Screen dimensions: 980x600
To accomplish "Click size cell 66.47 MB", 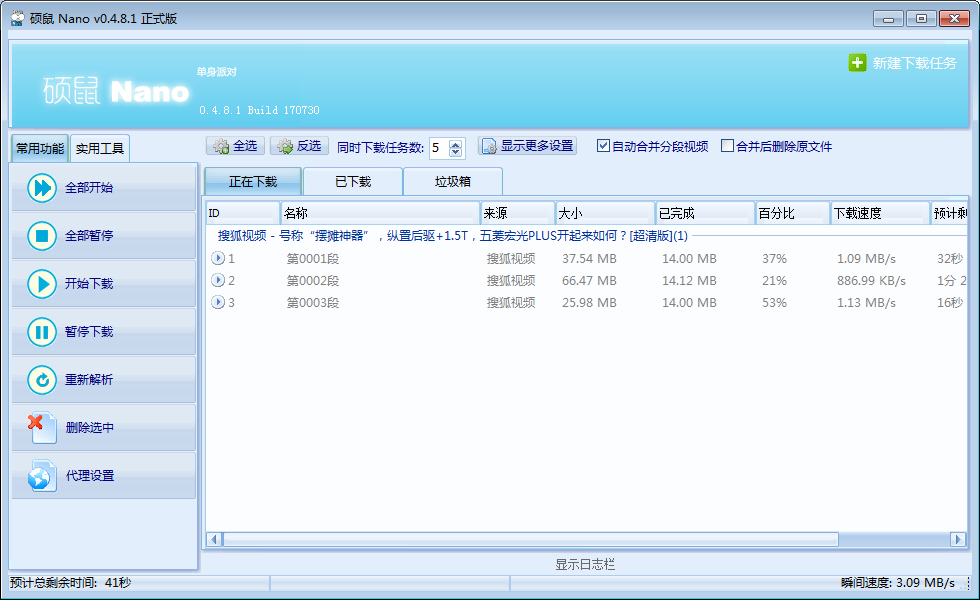I will tap(589, 281).
